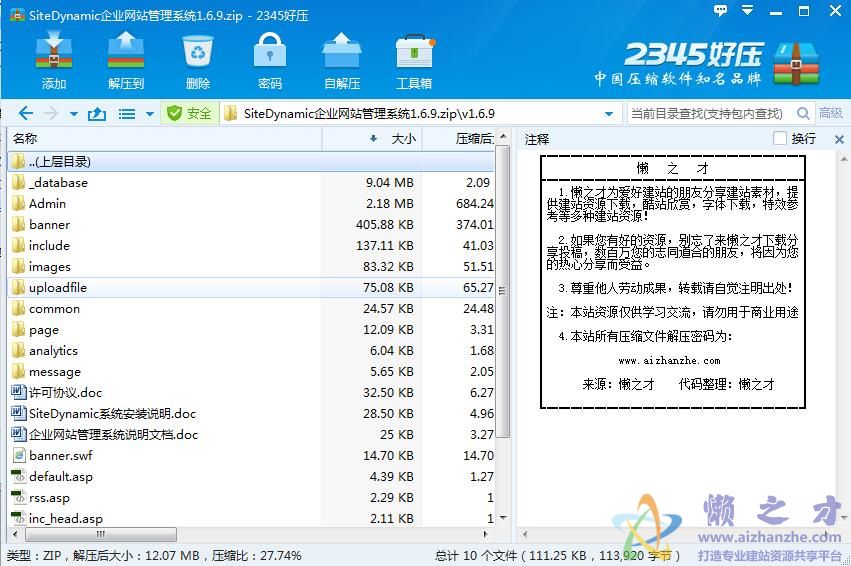Select the 许可协议.doc document icon
This screenshot has width=851, height=566.
[x=18, y=392]
